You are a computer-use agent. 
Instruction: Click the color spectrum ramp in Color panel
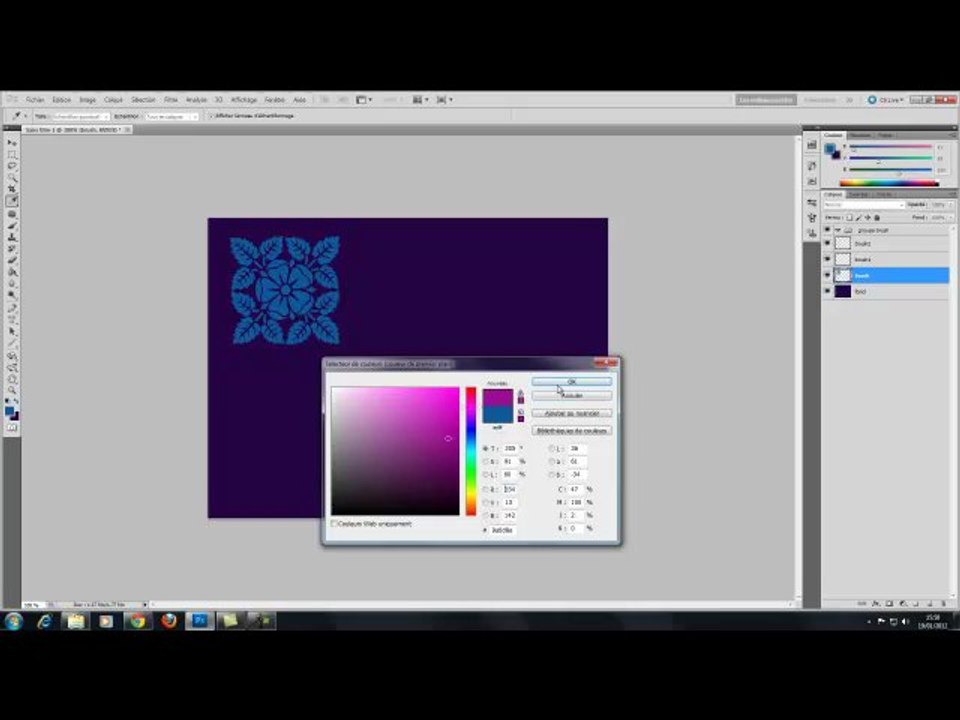click(889, 182)
